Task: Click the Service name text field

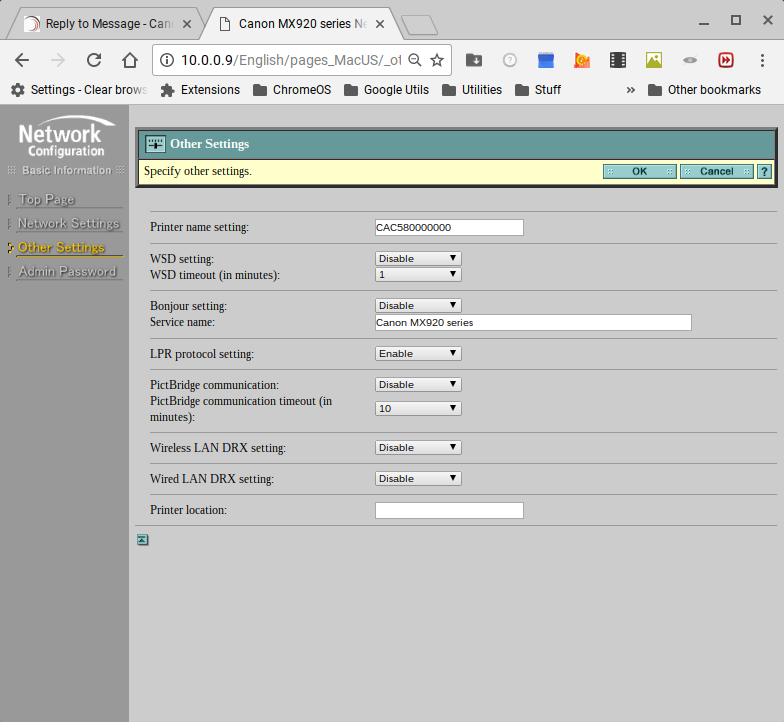Action: pyautogui.click(x=533, y=322)
